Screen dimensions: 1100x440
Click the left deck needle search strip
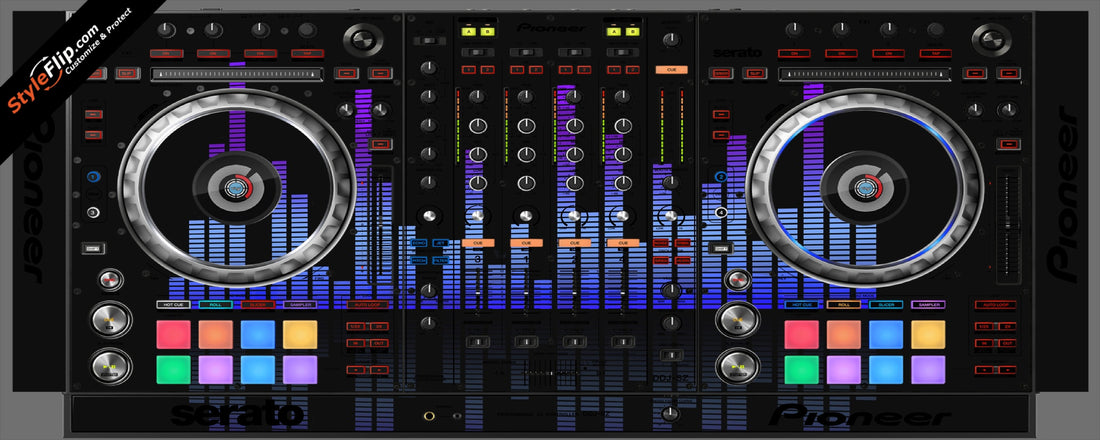click(x=237, y=74)
